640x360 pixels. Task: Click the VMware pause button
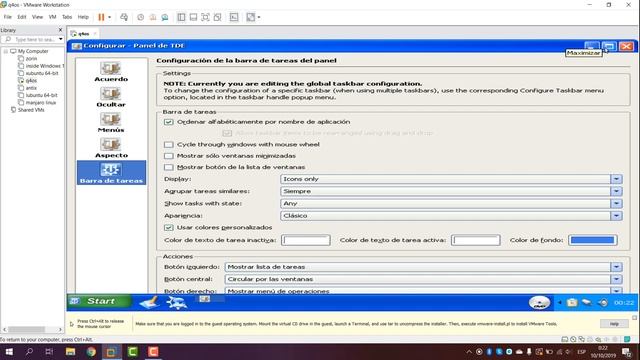[101, 17]
